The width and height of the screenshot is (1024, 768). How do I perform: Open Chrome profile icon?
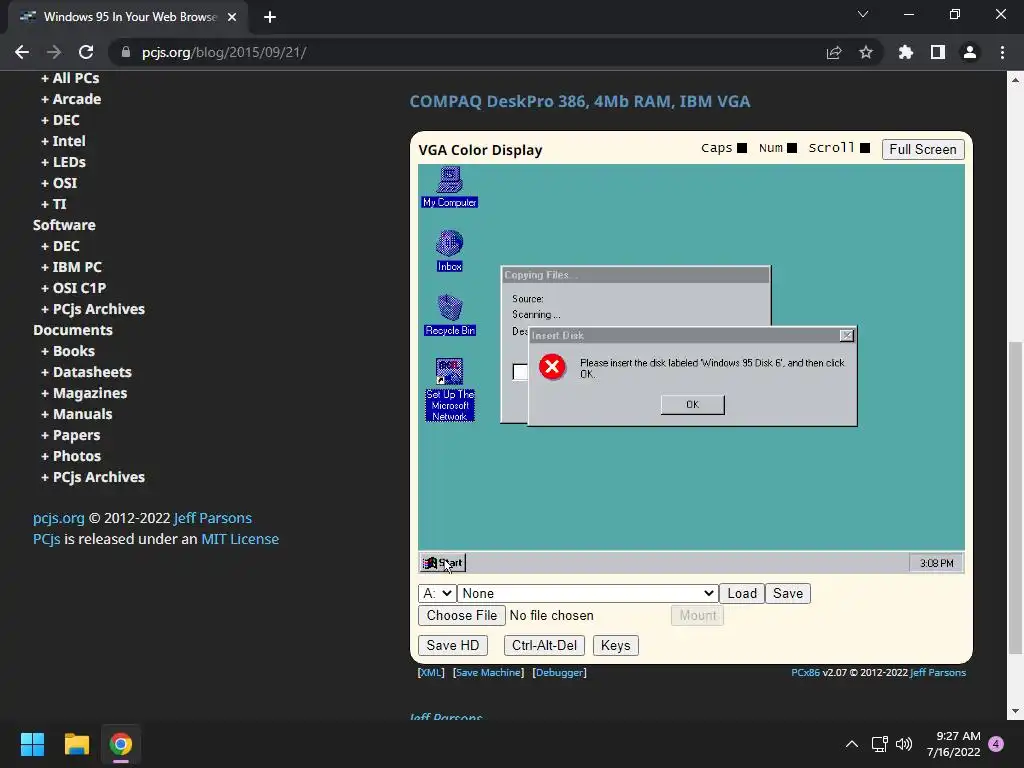click(x=970, y=52)
